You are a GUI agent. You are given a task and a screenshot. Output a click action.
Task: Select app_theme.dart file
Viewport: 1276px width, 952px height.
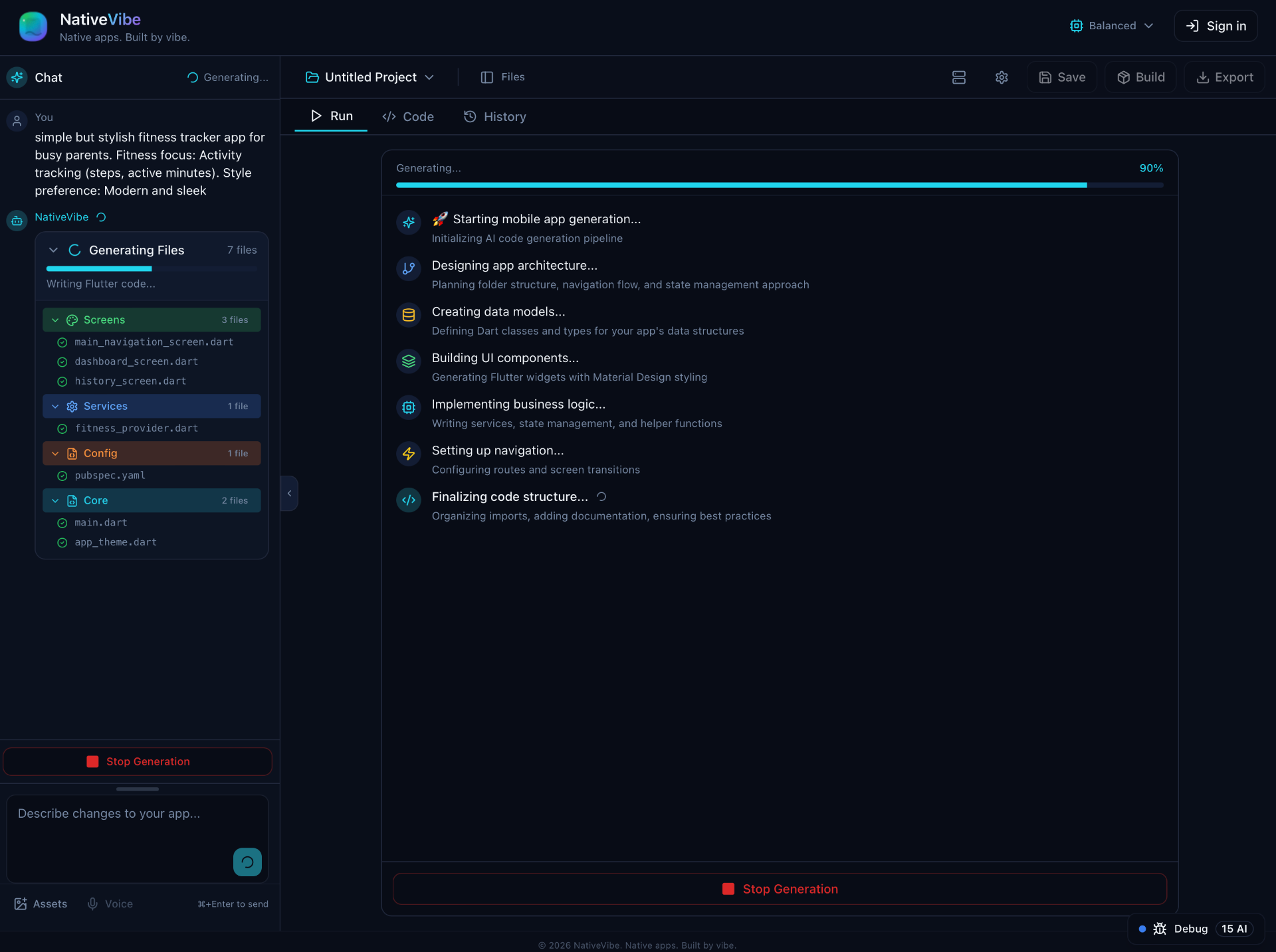pos(116,543)
